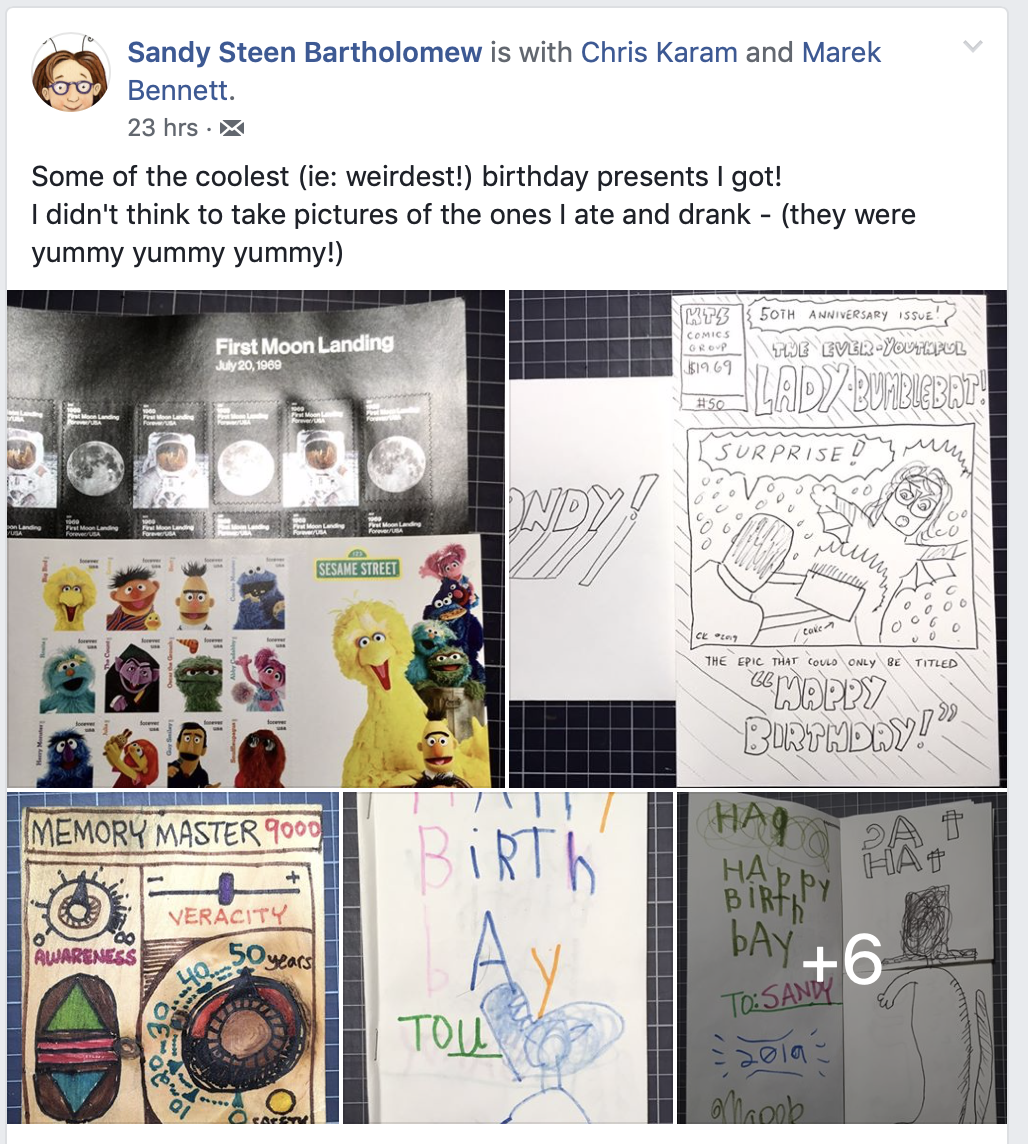Click the First Moon Landing stamp title
Viewport: 1028px width, 1144px height.
304,344
